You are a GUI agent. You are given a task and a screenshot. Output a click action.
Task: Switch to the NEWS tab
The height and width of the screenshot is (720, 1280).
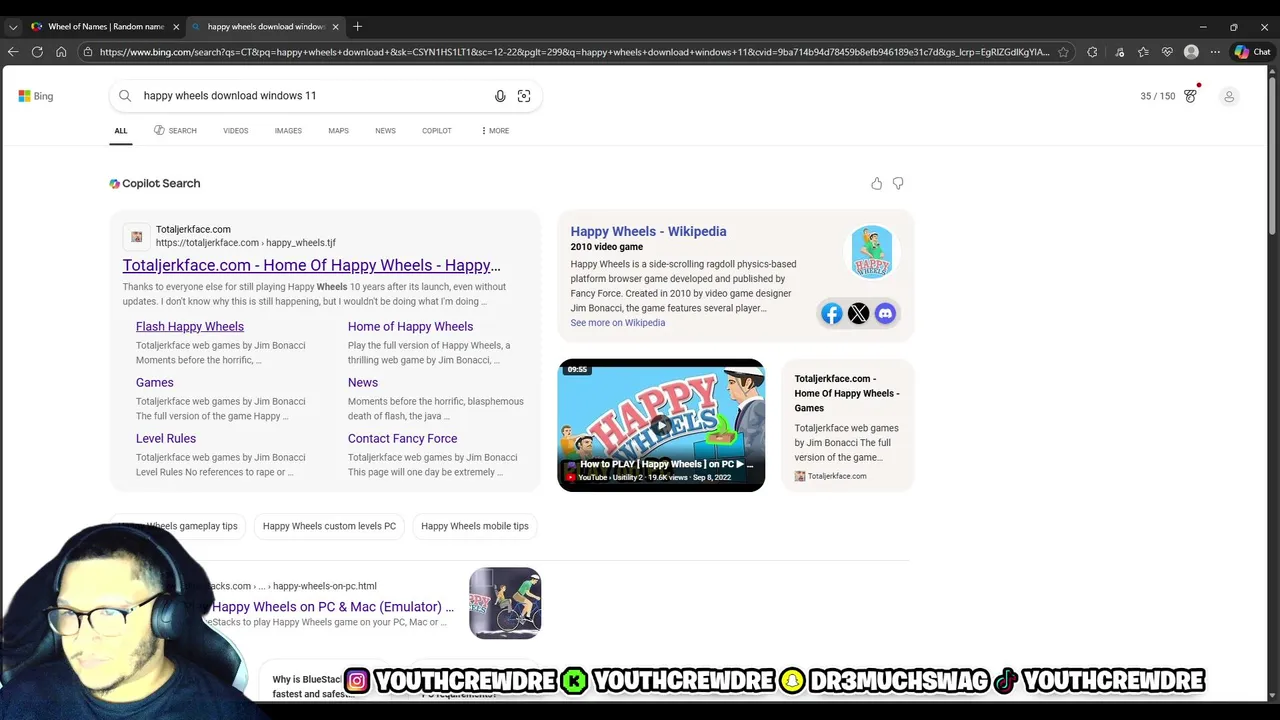385,131
